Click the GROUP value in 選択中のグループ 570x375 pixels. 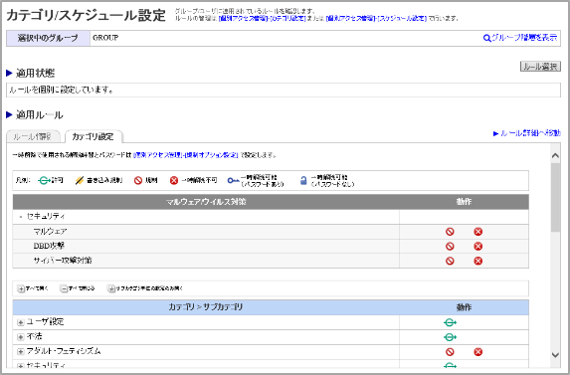click(x=105, y=38)
